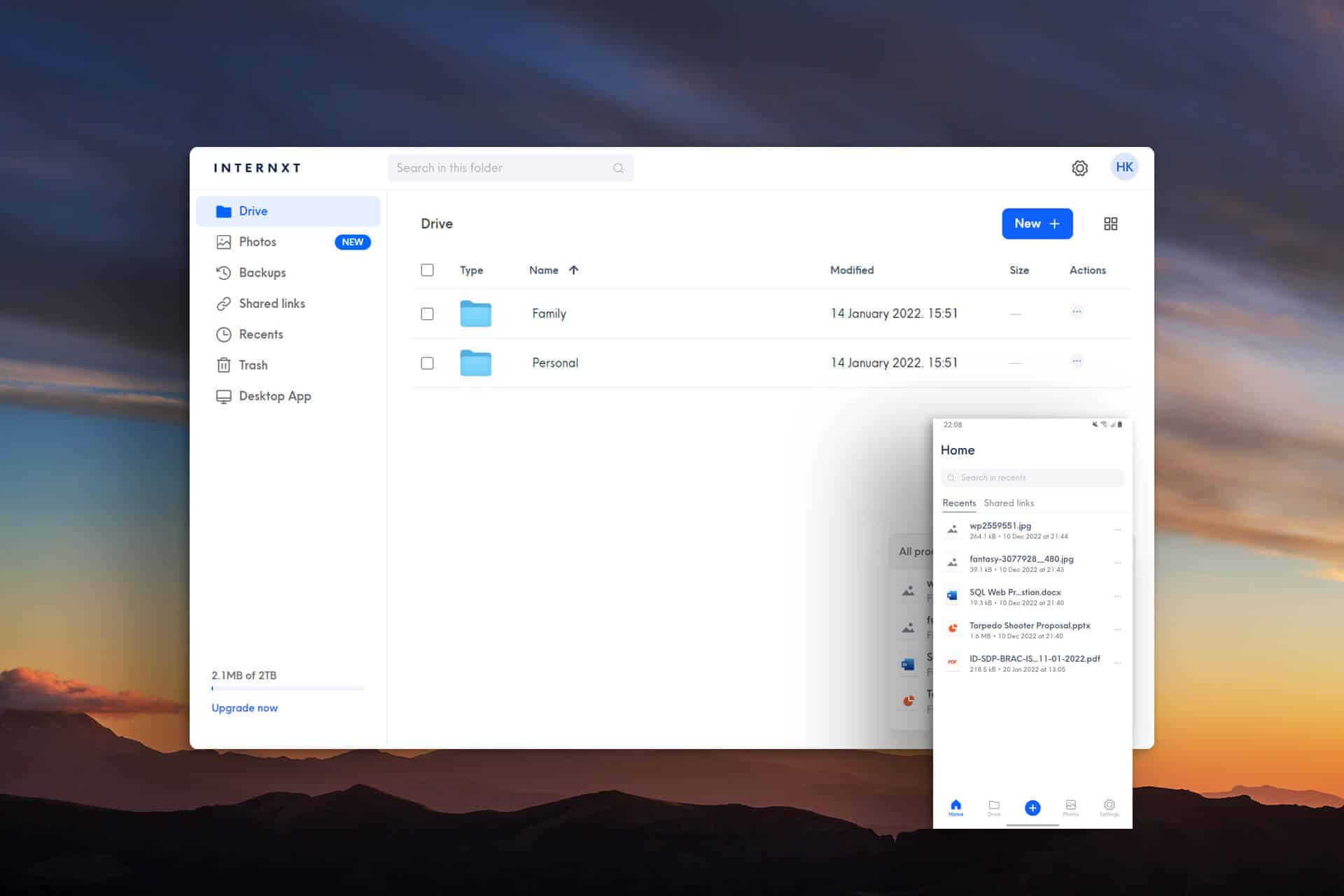The width and height of the screenshot is (1344, 896).
Task: Switch to Shared links tab in mobile
Action: pos(1008,503)
